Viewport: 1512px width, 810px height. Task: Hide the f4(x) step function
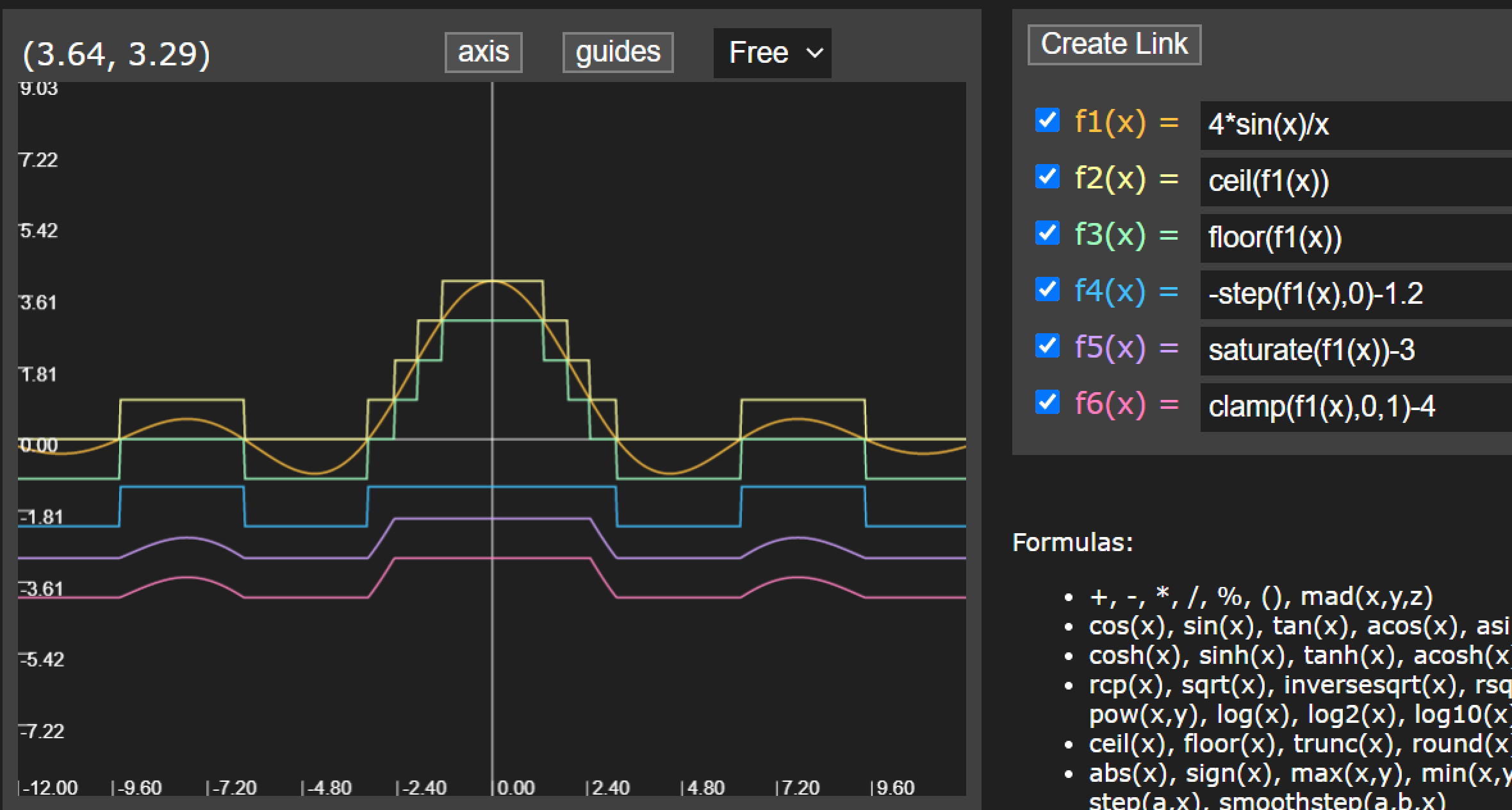(1047, 289)
